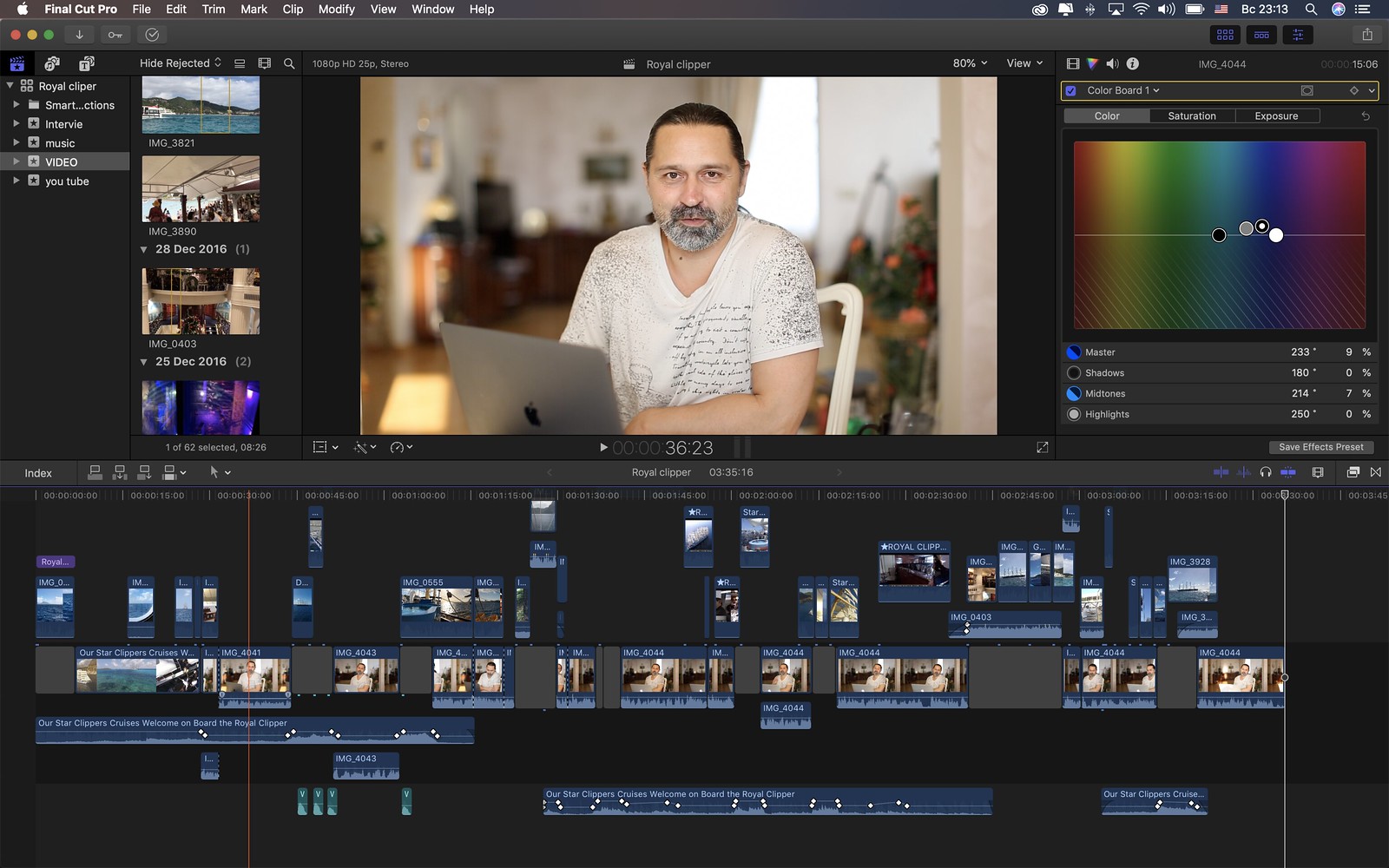Toggle timeline snapping button
The height and width of the screenshot is (868, 1389).
tap(1288, 472)
